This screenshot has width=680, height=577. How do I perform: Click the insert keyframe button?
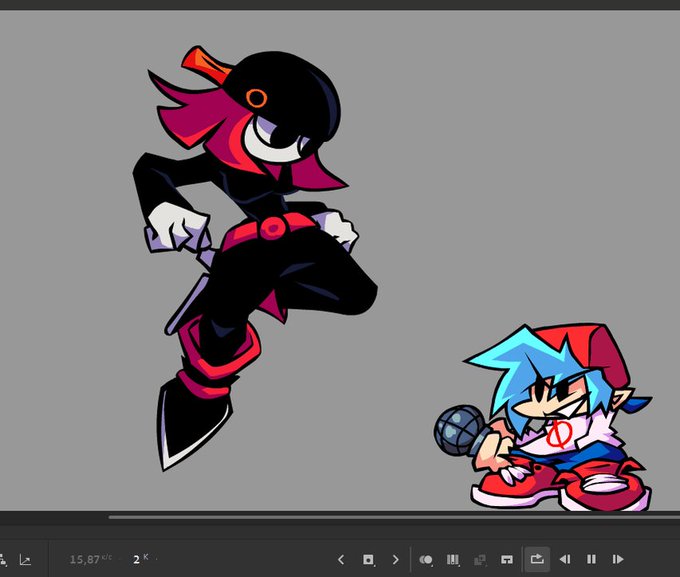(x=368, y=560)
